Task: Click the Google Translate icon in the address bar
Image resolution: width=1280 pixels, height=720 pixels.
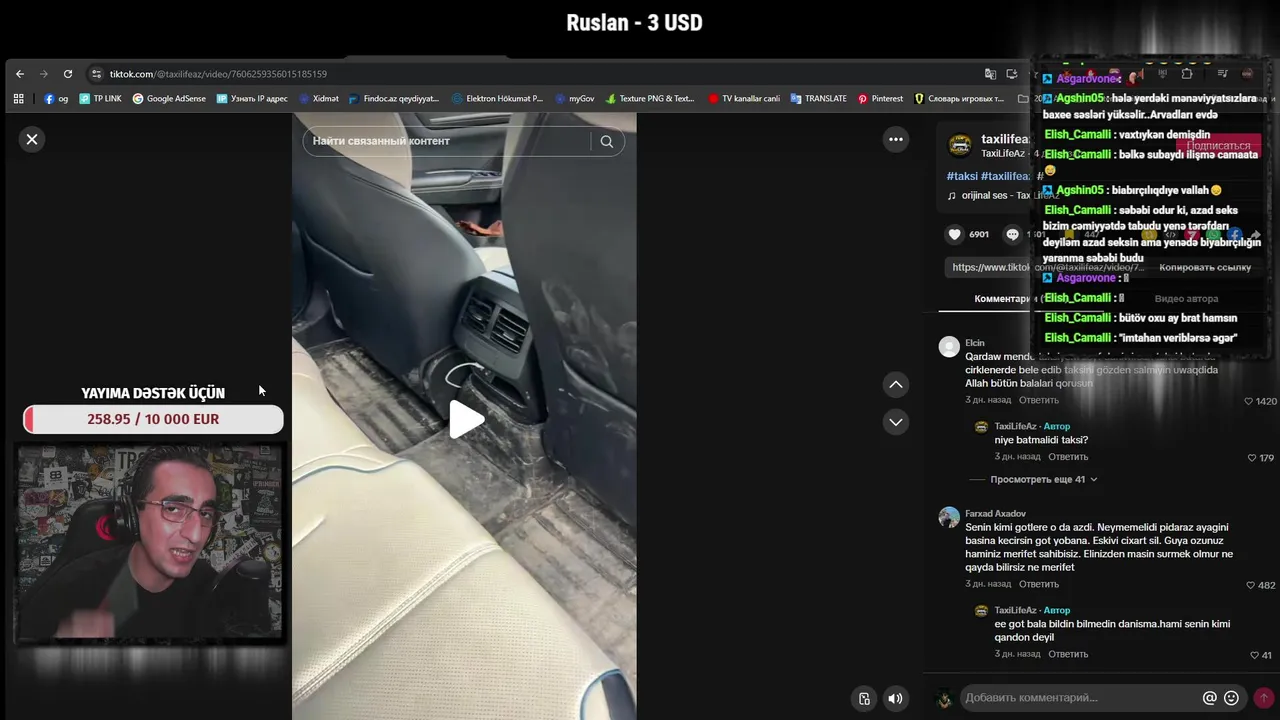Action: pos(990,74)
